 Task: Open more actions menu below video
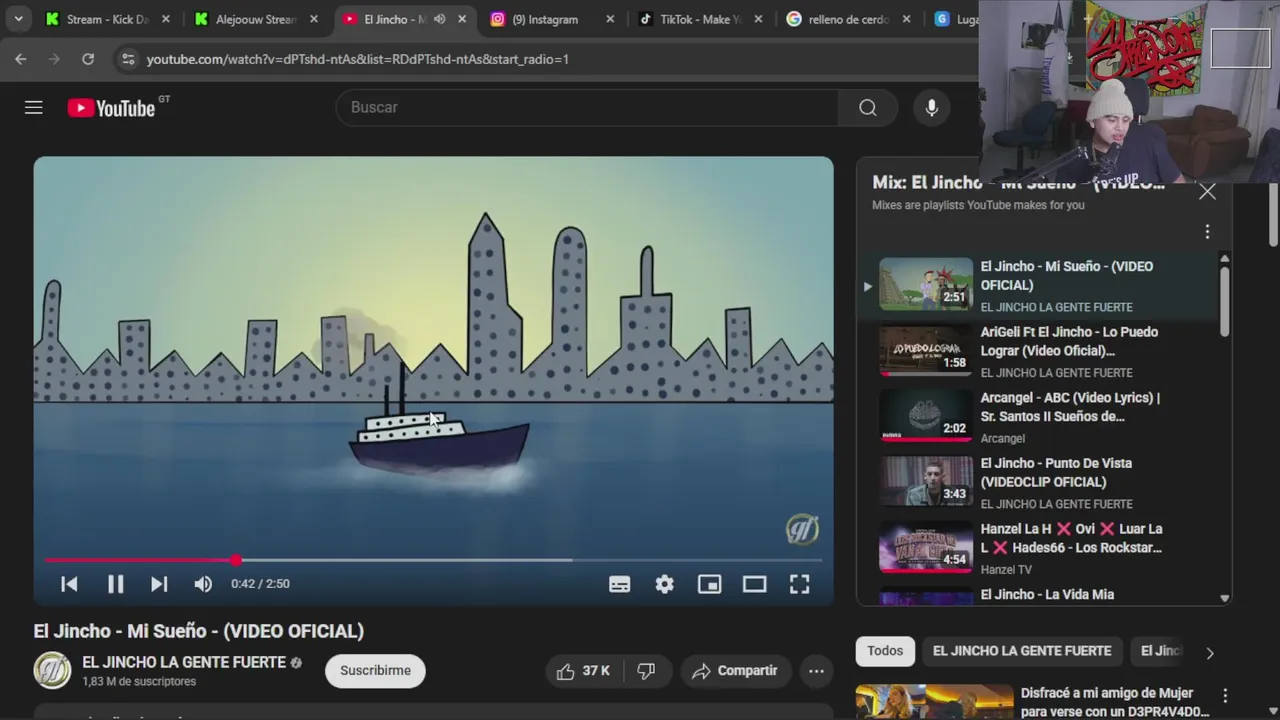click(x=816, y=671)
